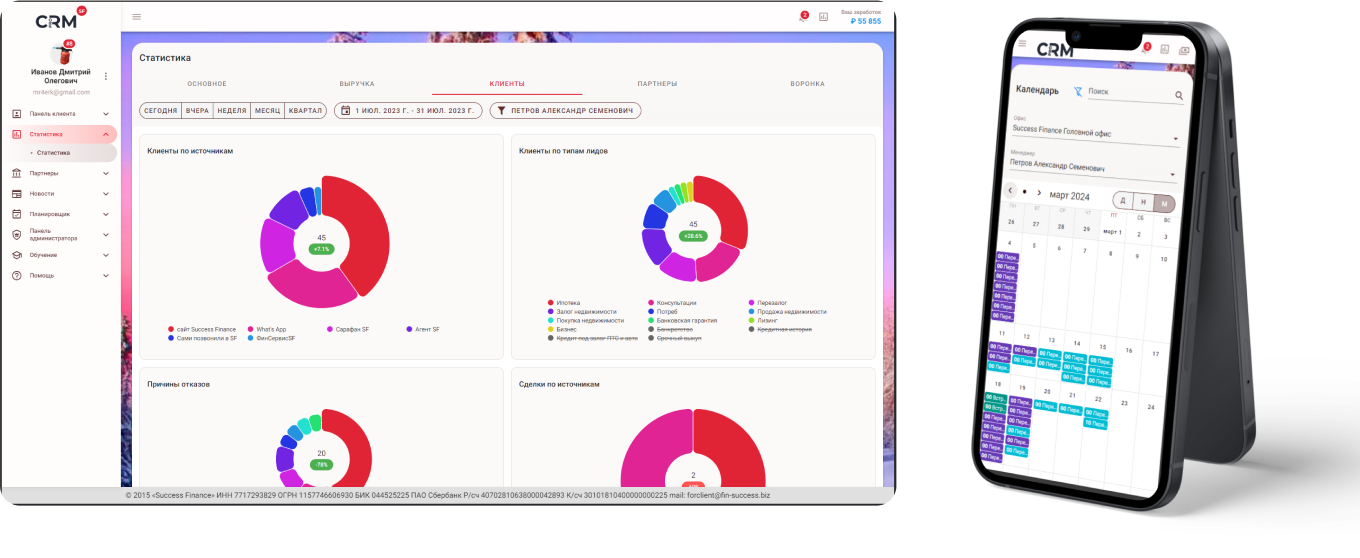This screenshot has width=1360, height=558.
Task: Switch to the Основное tab
Action: (207, 83)
